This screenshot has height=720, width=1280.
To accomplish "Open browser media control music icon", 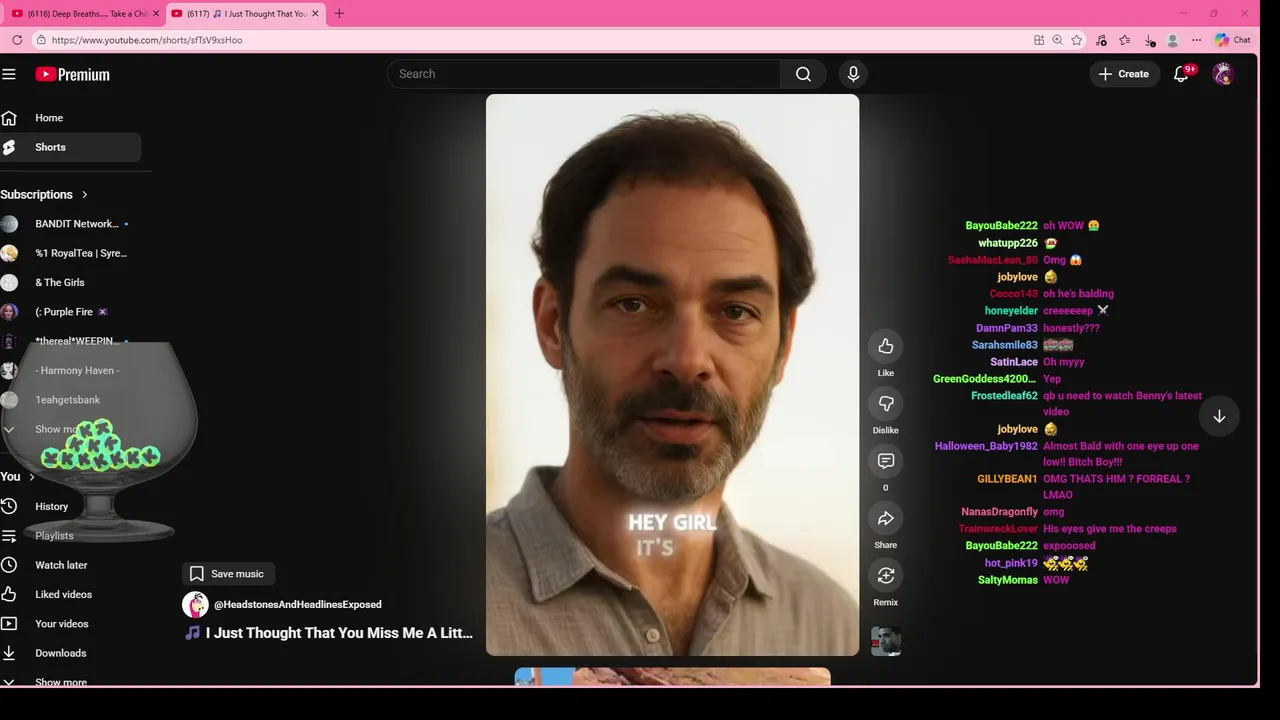I will pyautogui.click(x=1101, y=40).
